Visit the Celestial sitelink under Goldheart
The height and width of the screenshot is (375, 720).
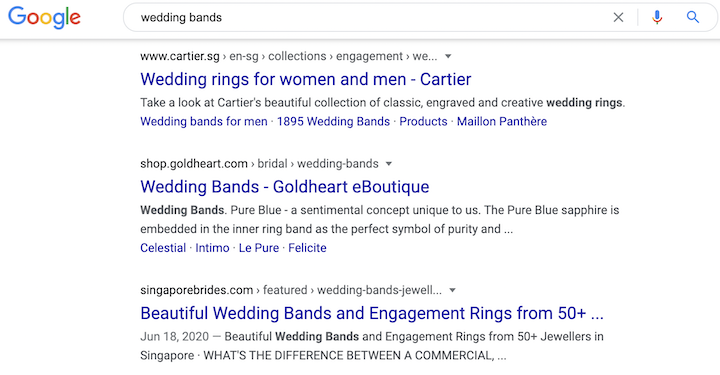coord(163,248)
